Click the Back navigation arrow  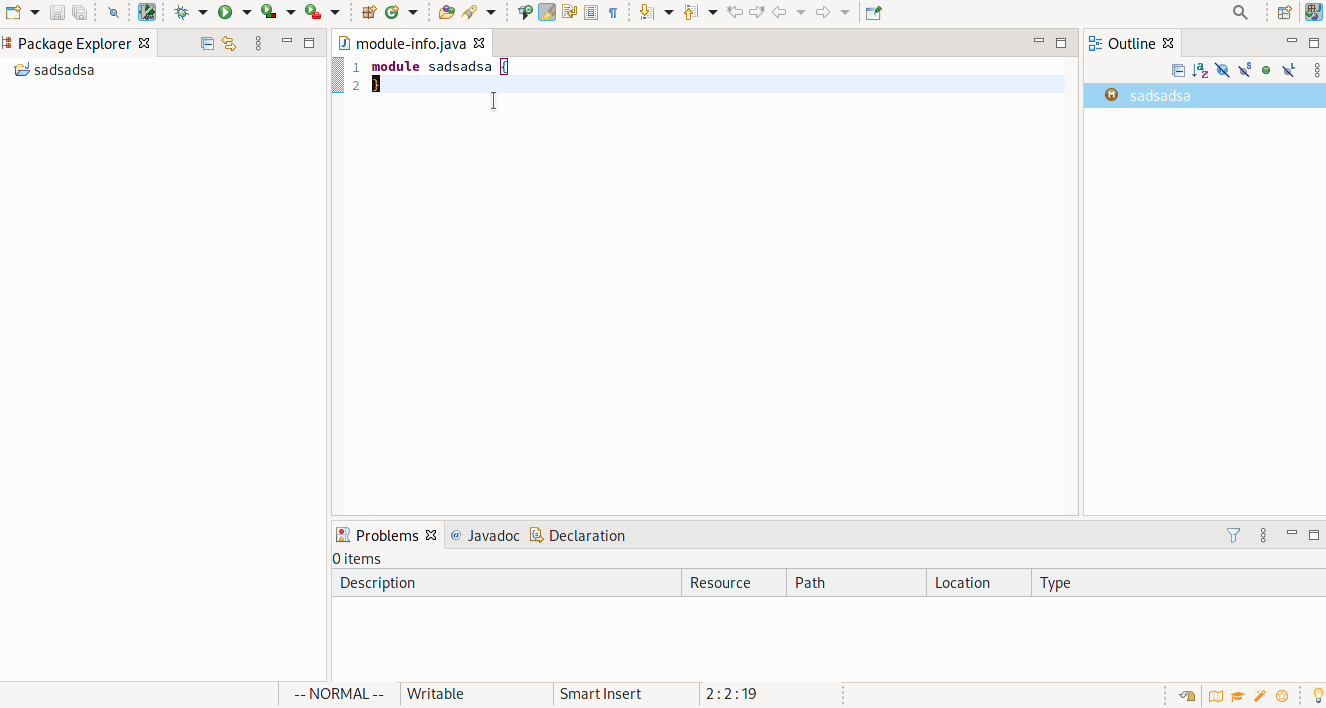pyautogui.click(x=779, y=12)
